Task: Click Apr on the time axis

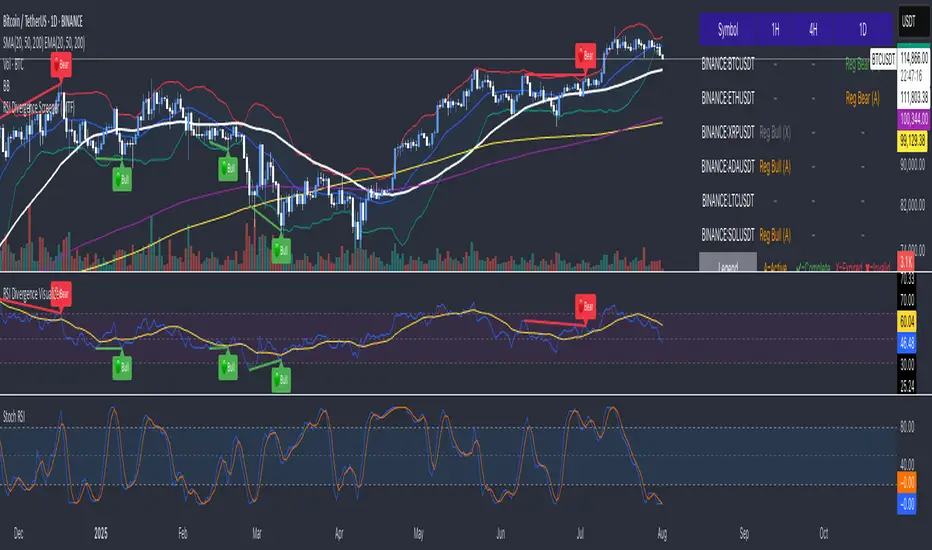Action: [x=339, y=533]
